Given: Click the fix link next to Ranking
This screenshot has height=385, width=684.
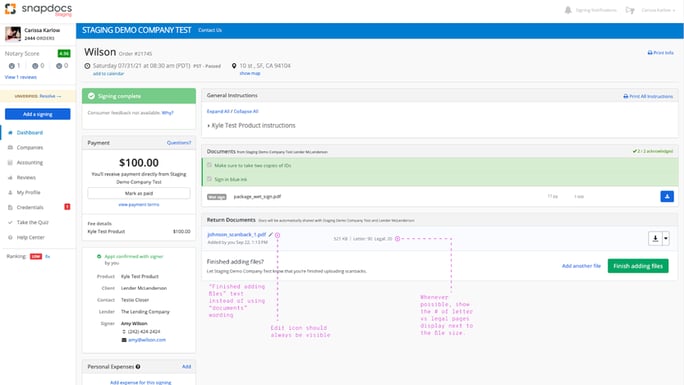Looking at the screenshot, I should (x=48, y=256).
